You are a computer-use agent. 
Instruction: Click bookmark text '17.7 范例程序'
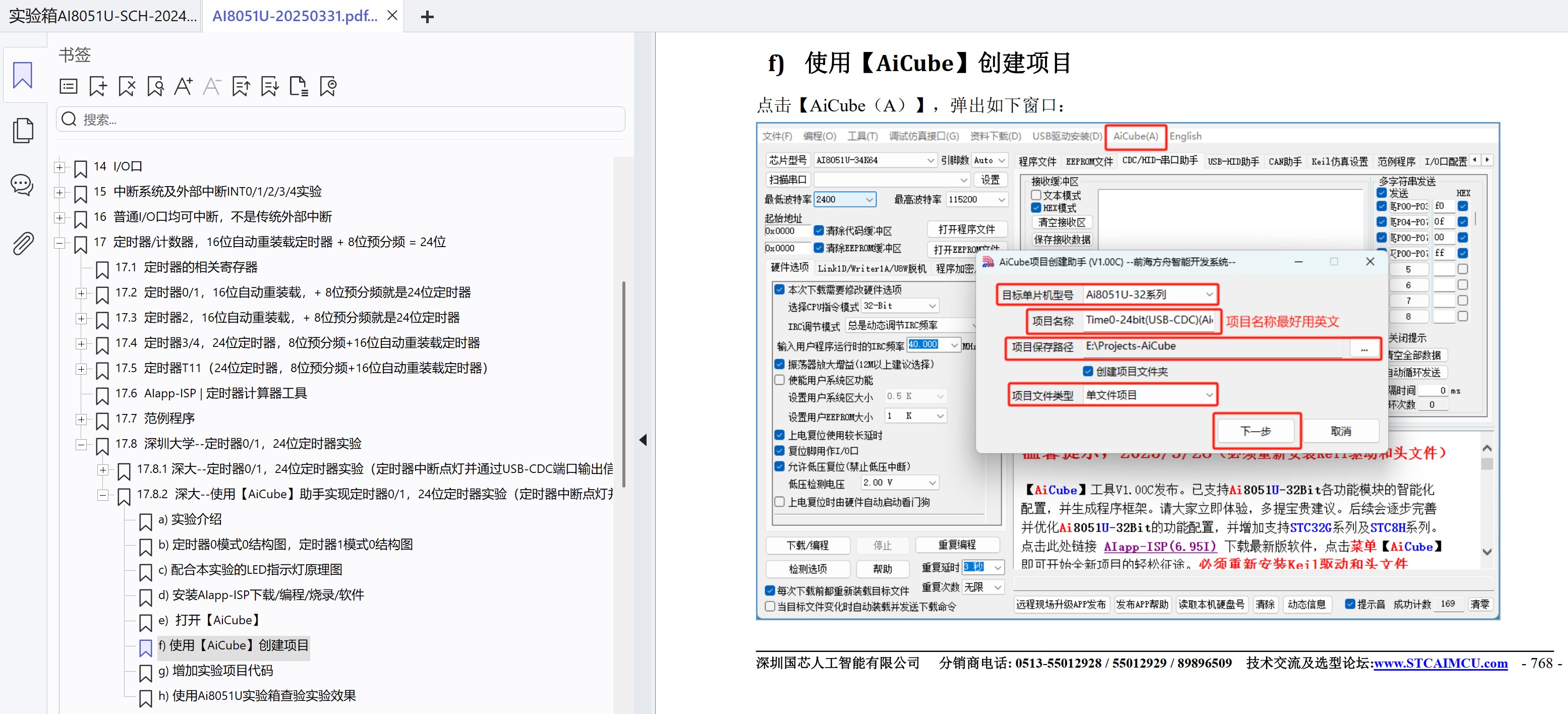(x=155, y=419)
